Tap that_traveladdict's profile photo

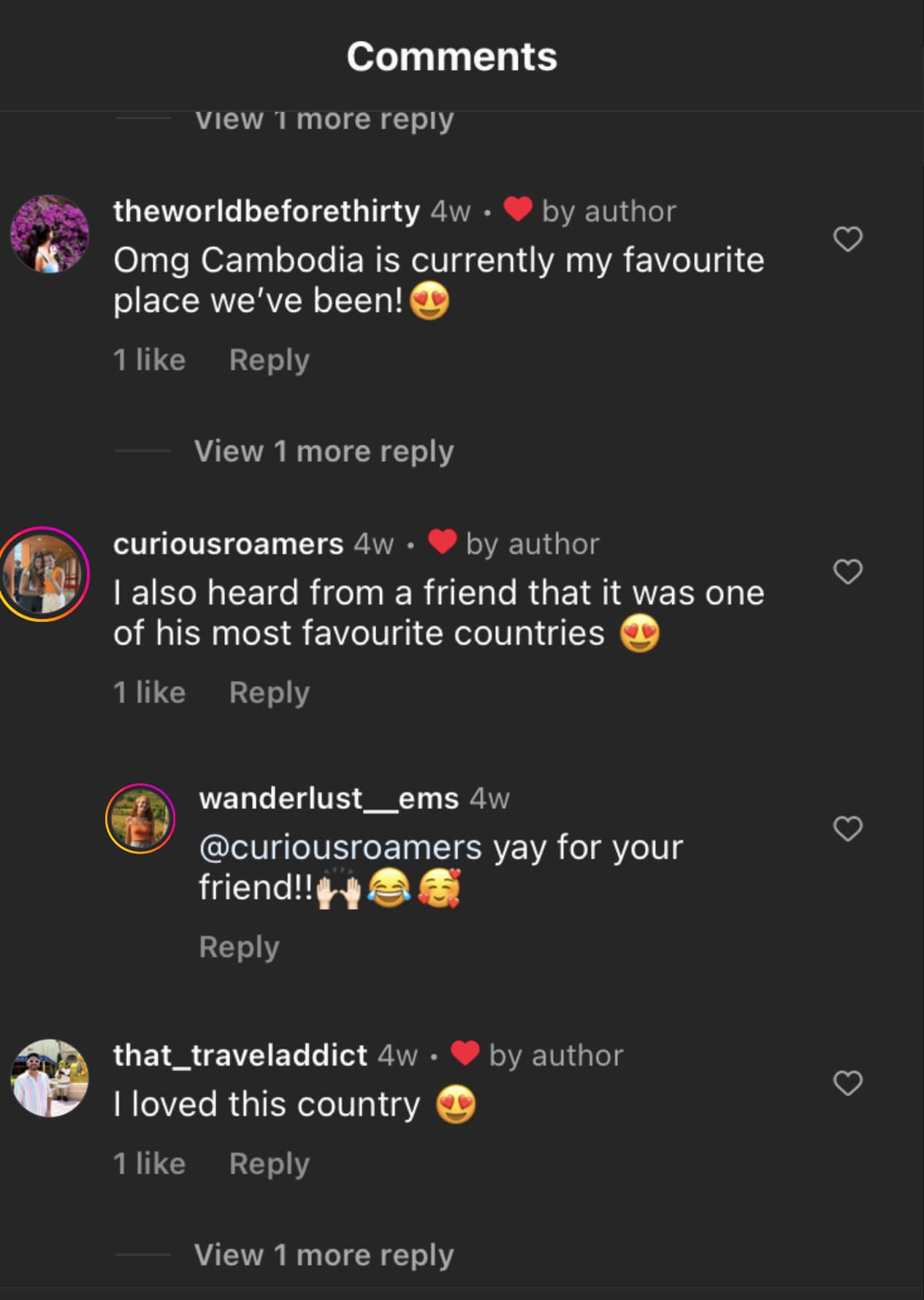[x=50, y=1078]
